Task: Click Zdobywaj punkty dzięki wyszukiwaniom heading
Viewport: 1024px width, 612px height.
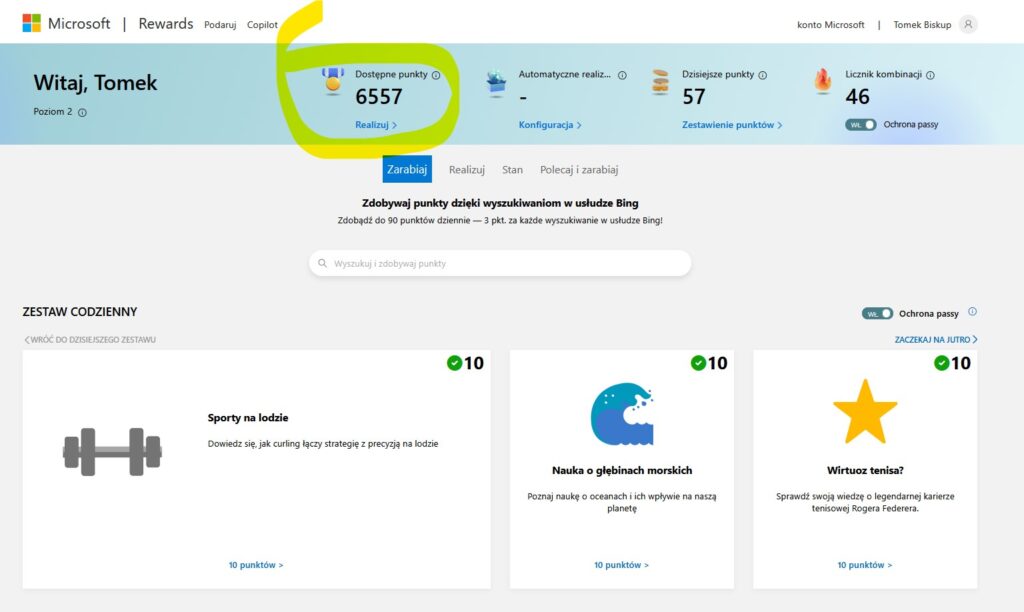Action: tap(500, 203)
